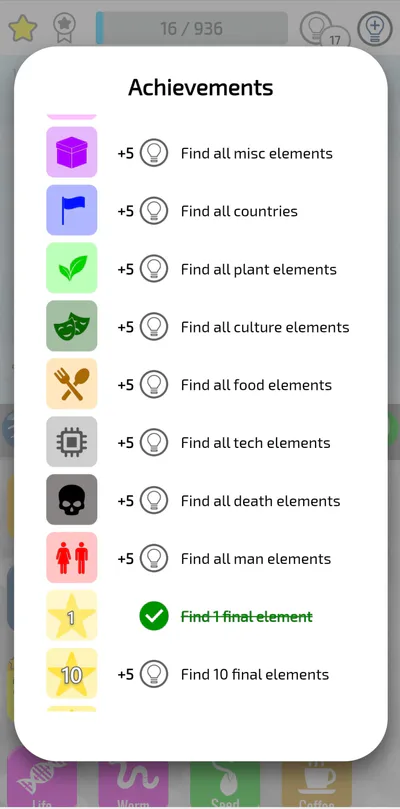
Task: Click the crossed-out 'Find 1 final element' text
Action: point(247,617)
